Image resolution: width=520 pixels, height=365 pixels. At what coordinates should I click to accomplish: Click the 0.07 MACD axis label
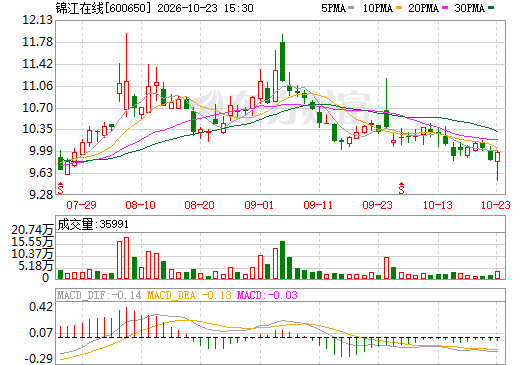pyautogui.click(x=41, y=333)
